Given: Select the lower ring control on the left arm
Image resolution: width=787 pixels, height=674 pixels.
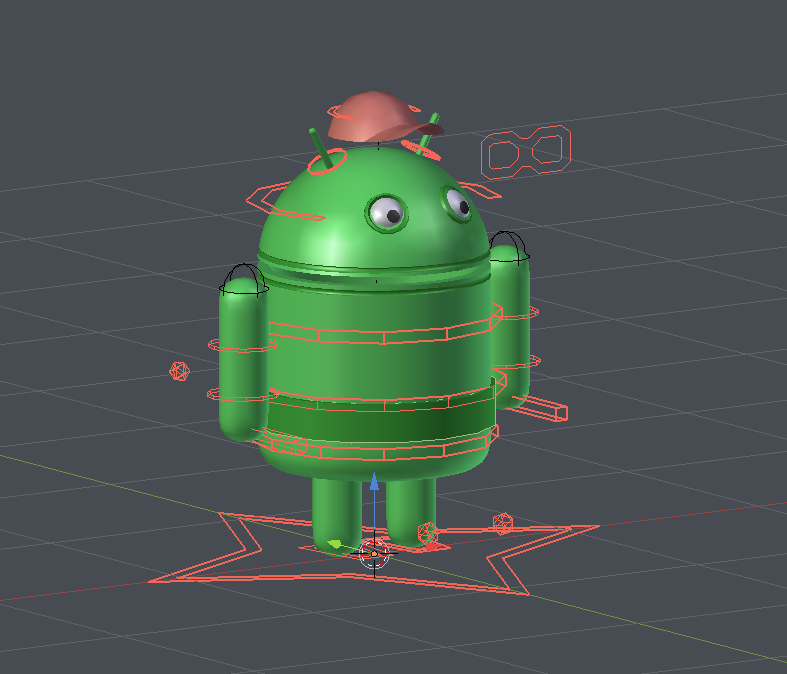Looking at the screenshot, I should pos(243,394).
